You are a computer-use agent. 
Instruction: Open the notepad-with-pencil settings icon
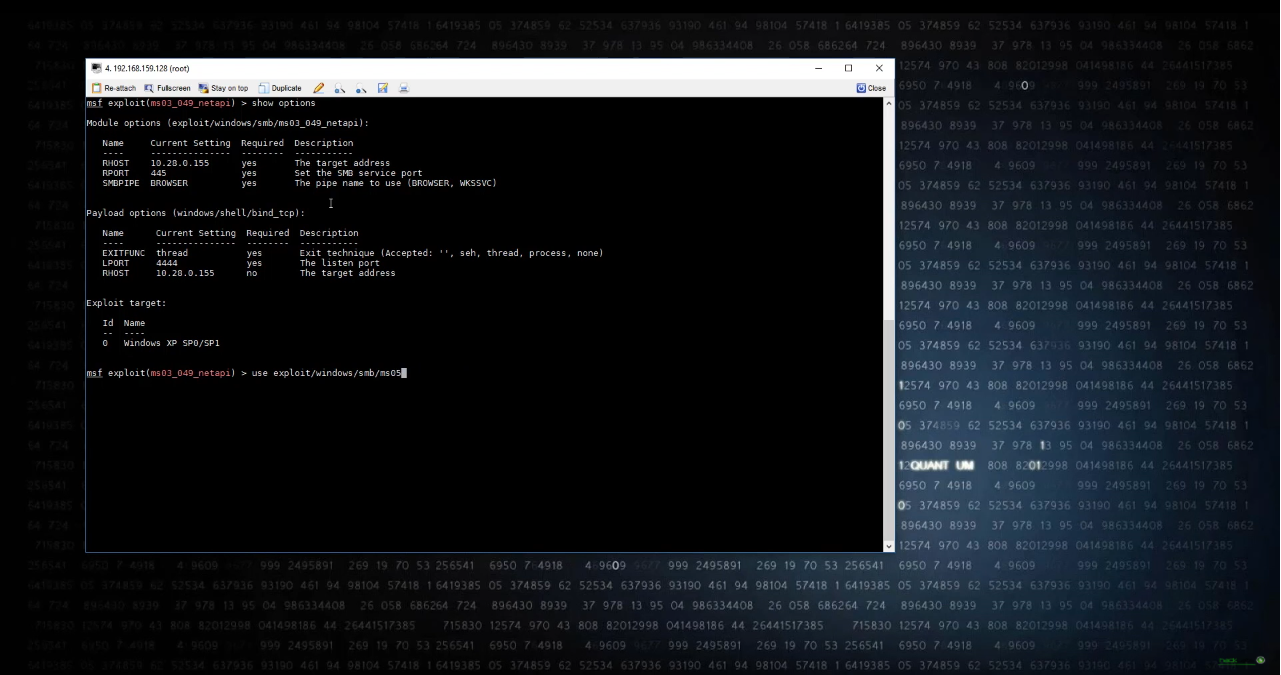point(383,88)
